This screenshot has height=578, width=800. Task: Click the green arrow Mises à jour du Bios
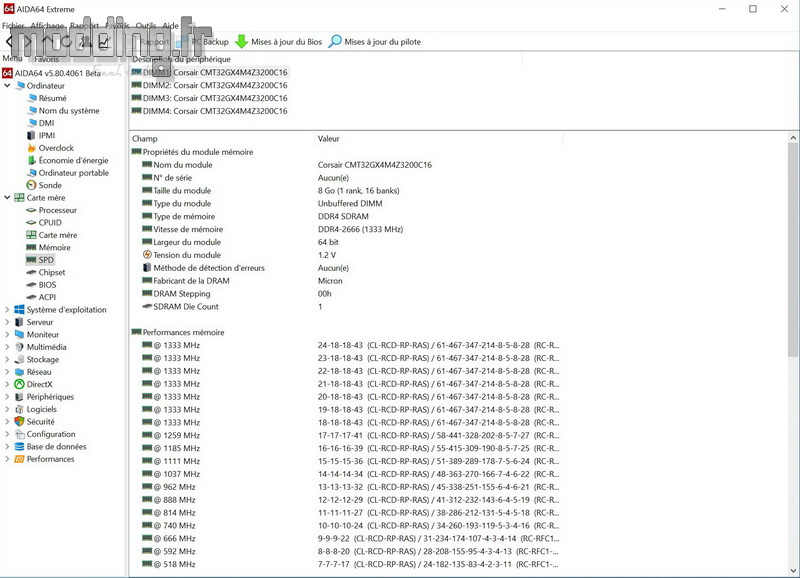(x=241, y=42)
